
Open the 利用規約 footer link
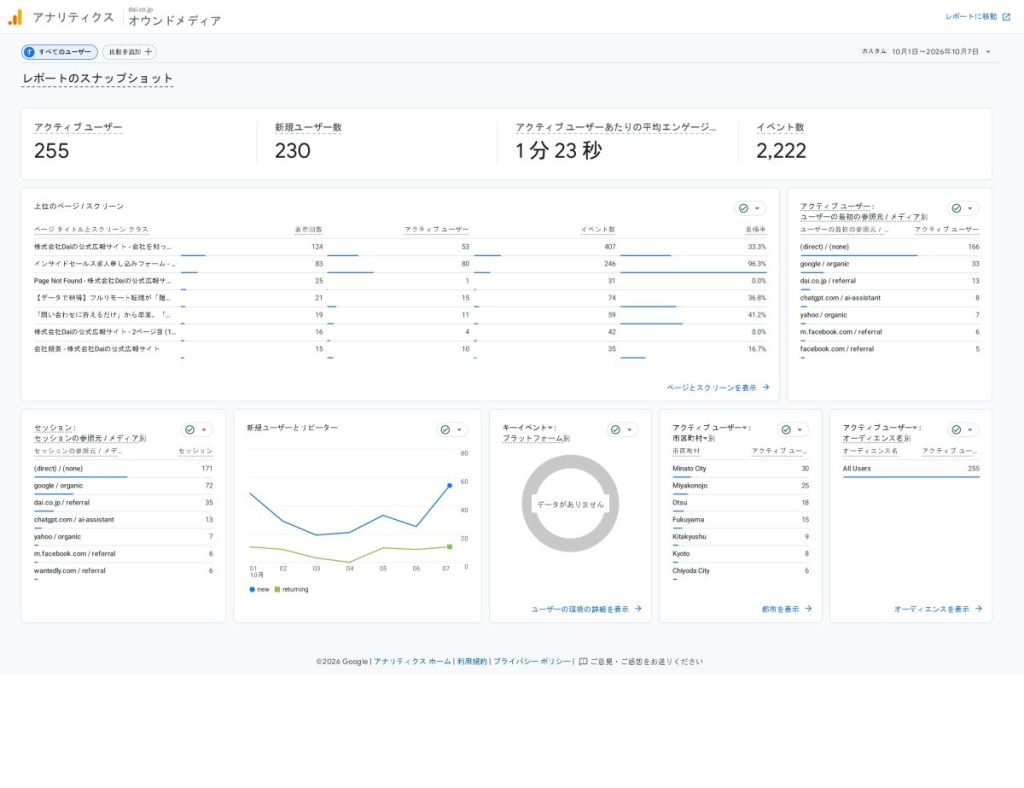coord(472,661)
